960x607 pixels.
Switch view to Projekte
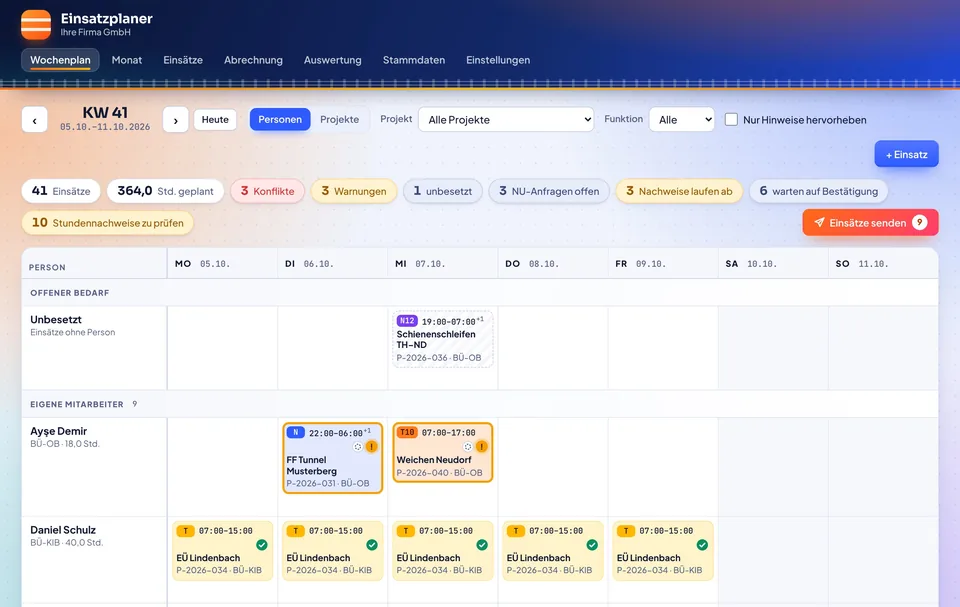339,119
